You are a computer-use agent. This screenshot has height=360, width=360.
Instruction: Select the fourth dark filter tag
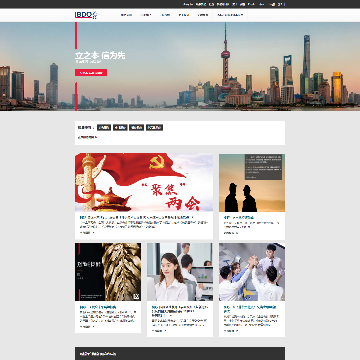[154, 127]
